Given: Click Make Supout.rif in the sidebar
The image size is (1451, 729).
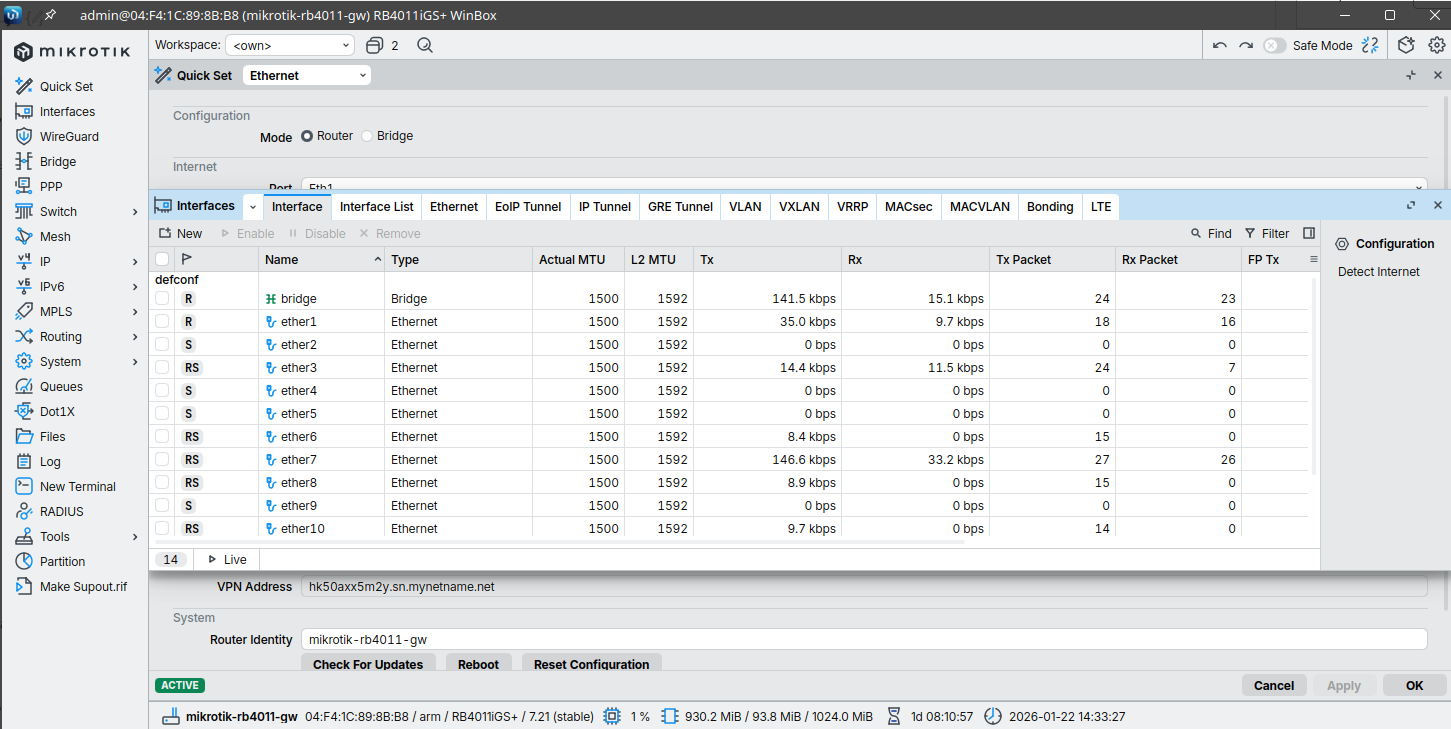Looking at the screenshot, I should point(86,586).
